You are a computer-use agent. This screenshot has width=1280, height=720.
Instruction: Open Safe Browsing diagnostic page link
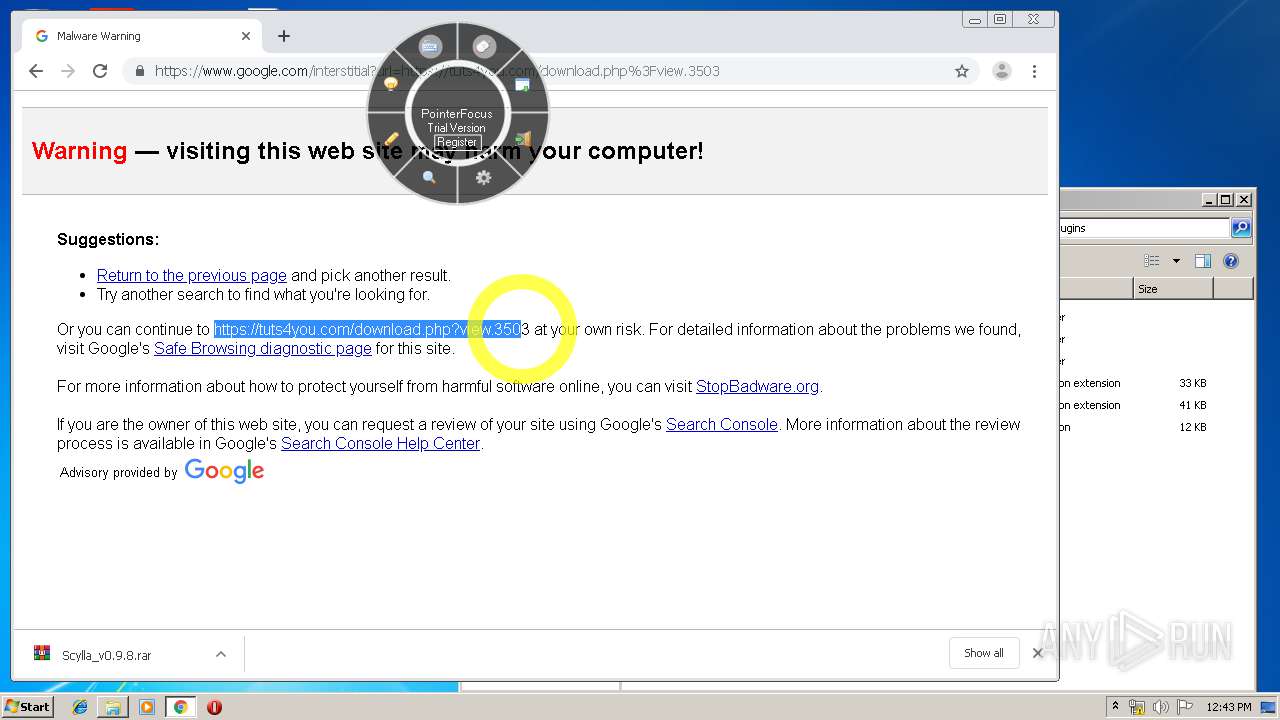tap(263, 348)
